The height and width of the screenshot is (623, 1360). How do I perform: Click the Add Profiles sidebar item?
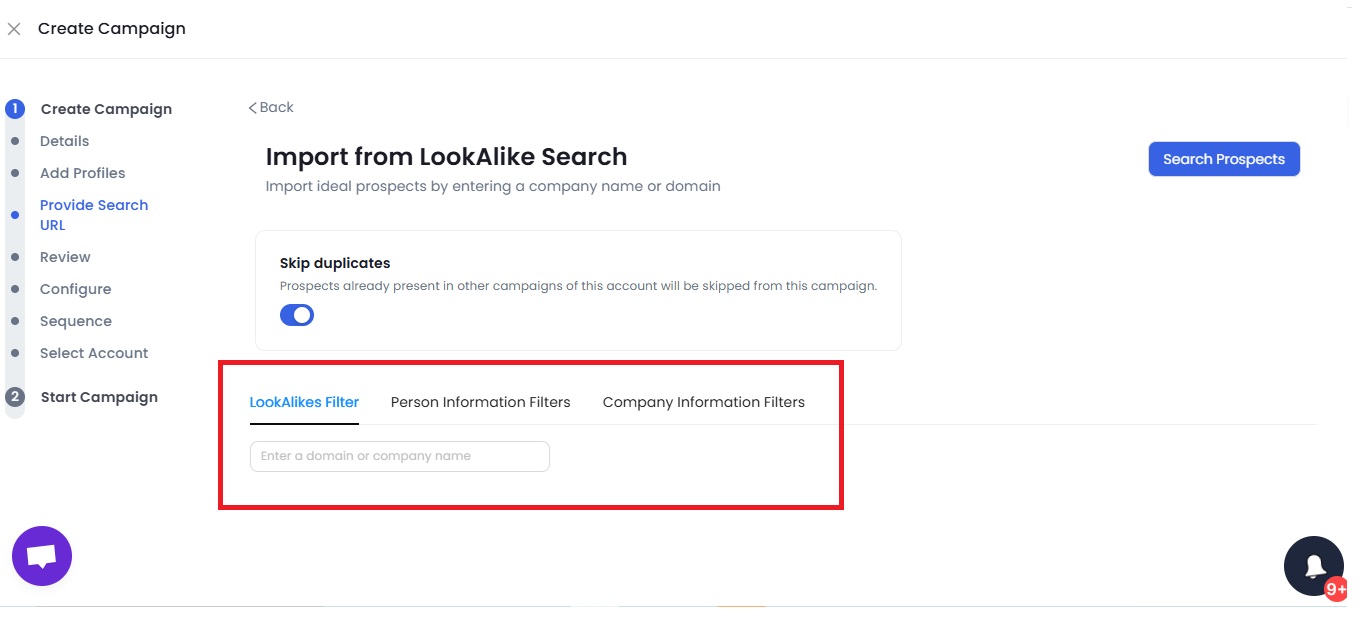[x=82, y=172]
